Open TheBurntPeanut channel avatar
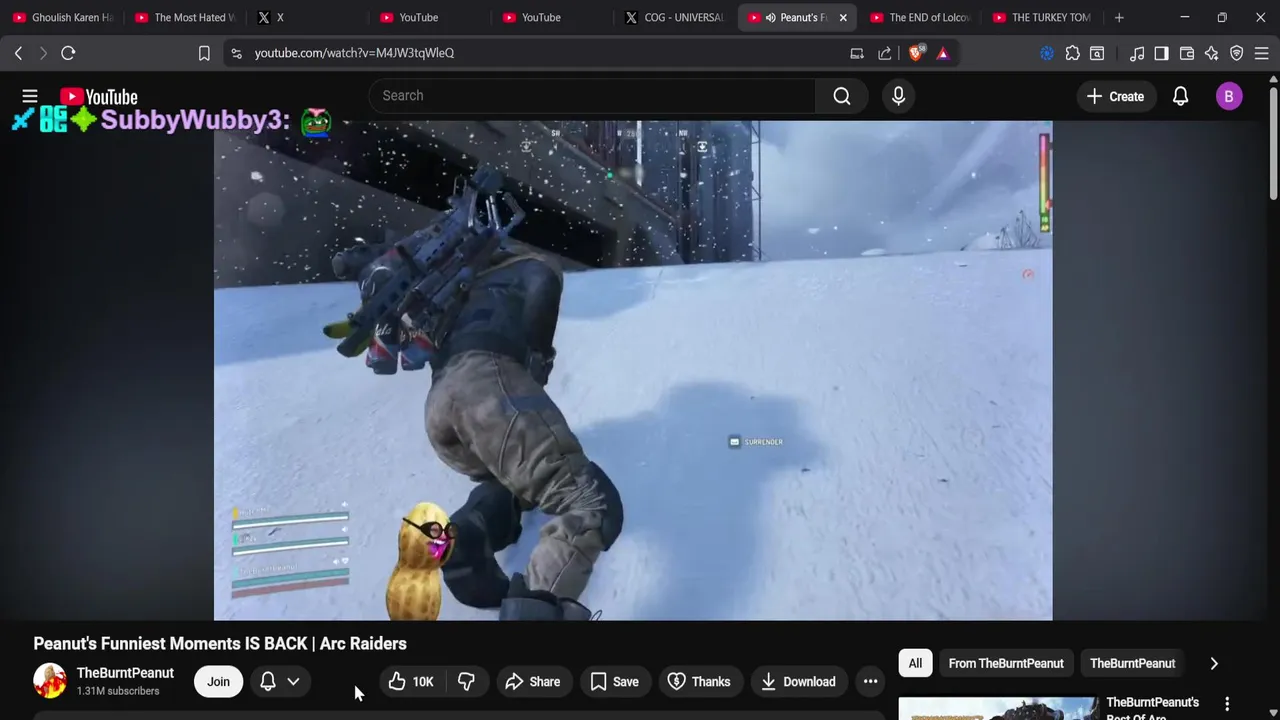The width and height of the screenshot is (1280, 720). coord(50,681)
